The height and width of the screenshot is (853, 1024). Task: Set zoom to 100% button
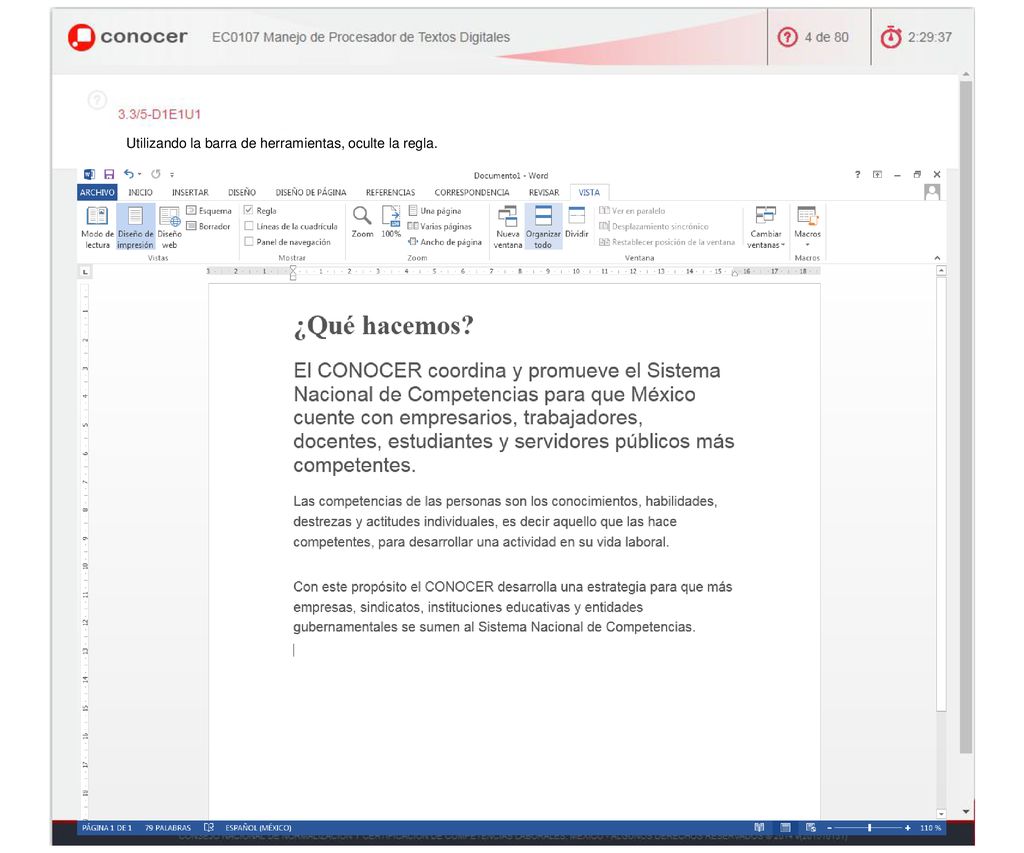tap(391, 221)
